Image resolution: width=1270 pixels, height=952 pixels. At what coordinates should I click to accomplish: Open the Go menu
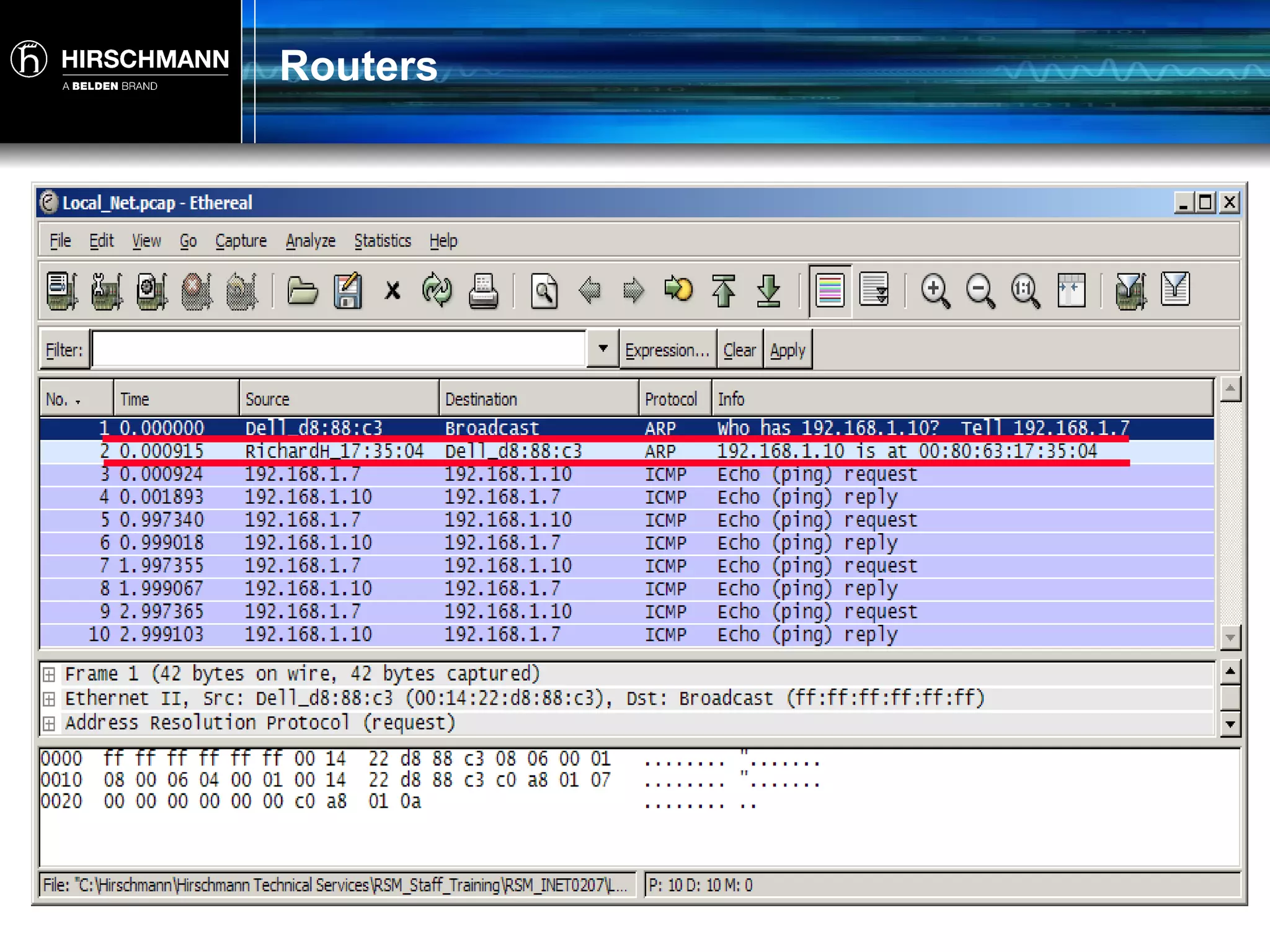click(188, 240)
